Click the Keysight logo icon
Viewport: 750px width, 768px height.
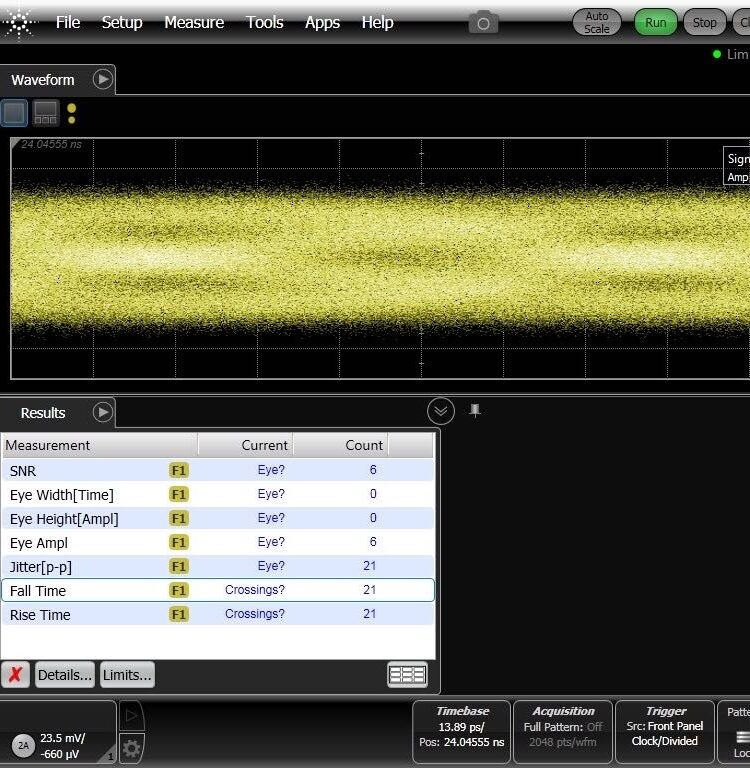(x=18, y=21)
